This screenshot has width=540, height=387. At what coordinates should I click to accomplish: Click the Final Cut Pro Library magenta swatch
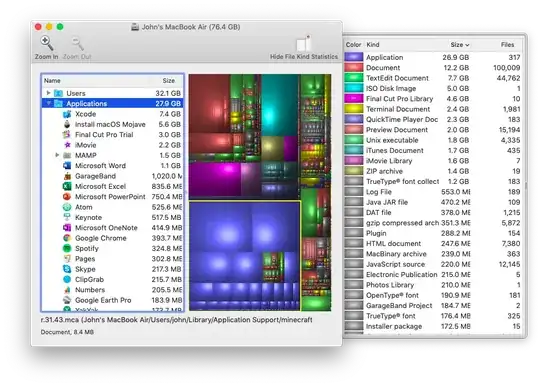[x=354, y=98]
